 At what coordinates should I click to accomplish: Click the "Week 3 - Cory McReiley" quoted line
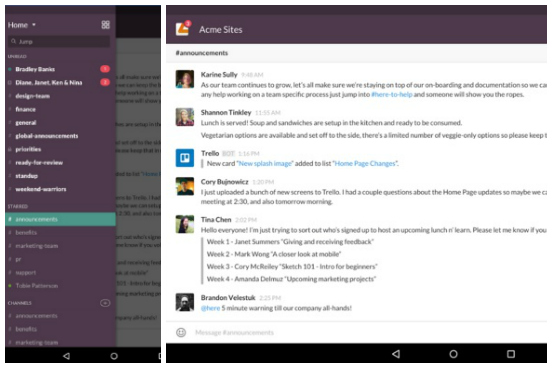[292, 267]
